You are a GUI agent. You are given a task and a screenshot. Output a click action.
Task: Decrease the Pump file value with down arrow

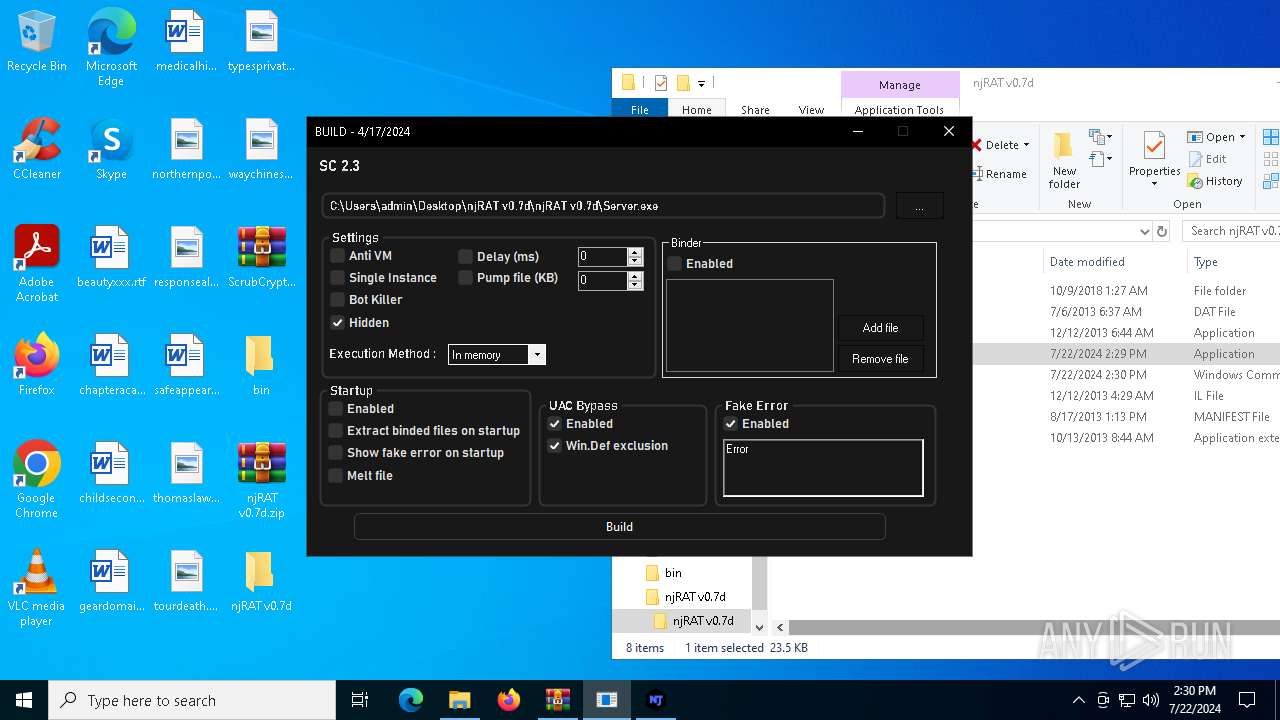[634, 285]
